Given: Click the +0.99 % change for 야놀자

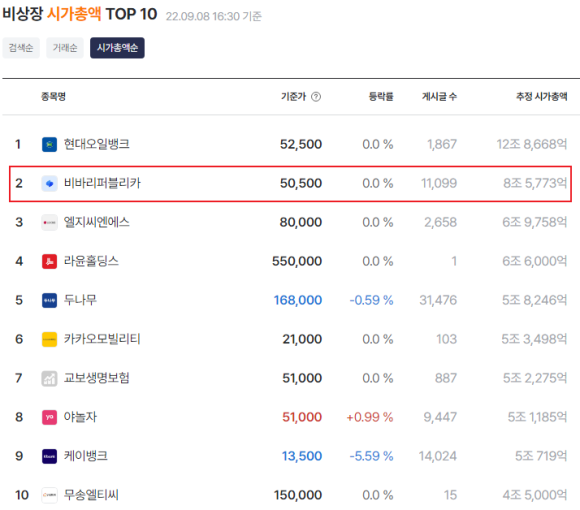Looking at the screenshot, I should pyautogui.click(x=370, y=418).
